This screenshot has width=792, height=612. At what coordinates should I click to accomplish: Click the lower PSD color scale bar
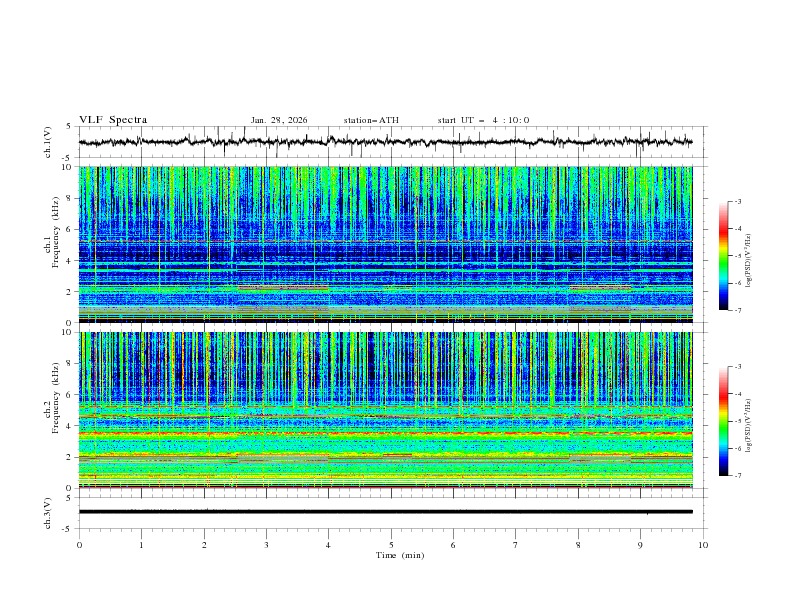tap(723, 421)
